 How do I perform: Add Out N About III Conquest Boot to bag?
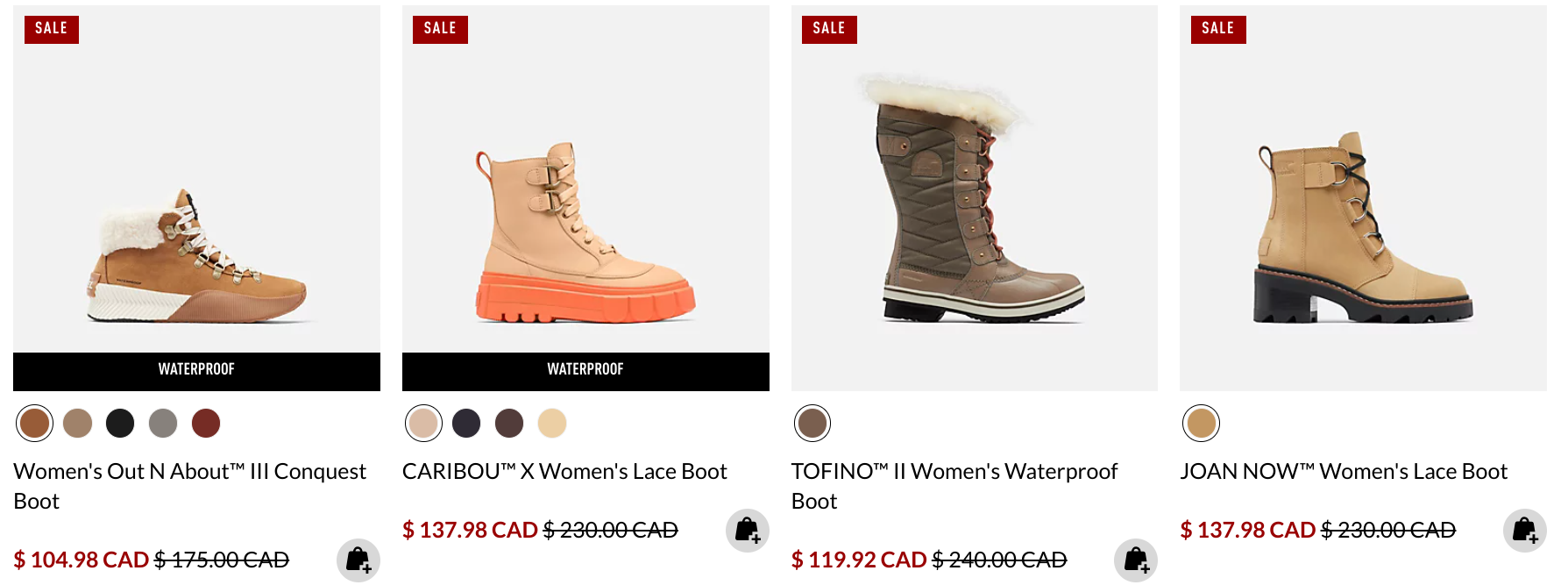pyautogui.click(x=358, y=560)
